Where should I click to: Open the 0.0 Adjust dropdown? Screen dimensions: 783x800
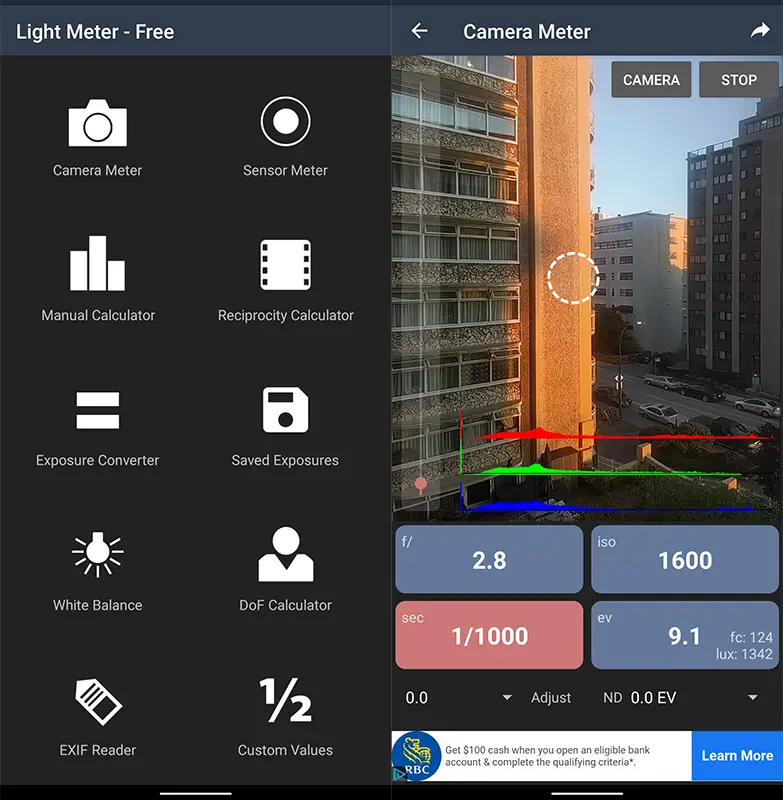point(458,697)
